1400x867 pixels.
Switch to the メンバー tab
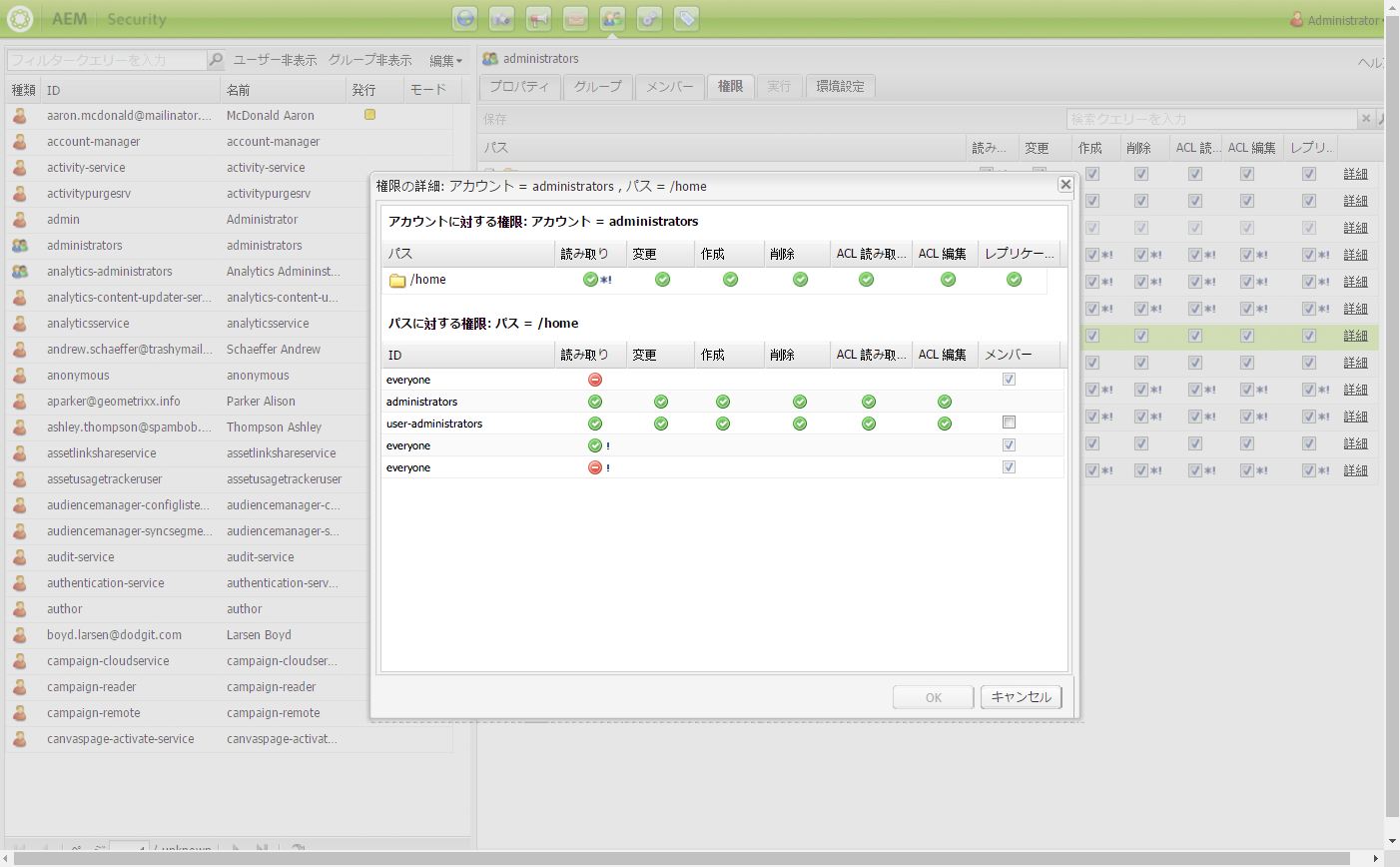pos(669,87)
